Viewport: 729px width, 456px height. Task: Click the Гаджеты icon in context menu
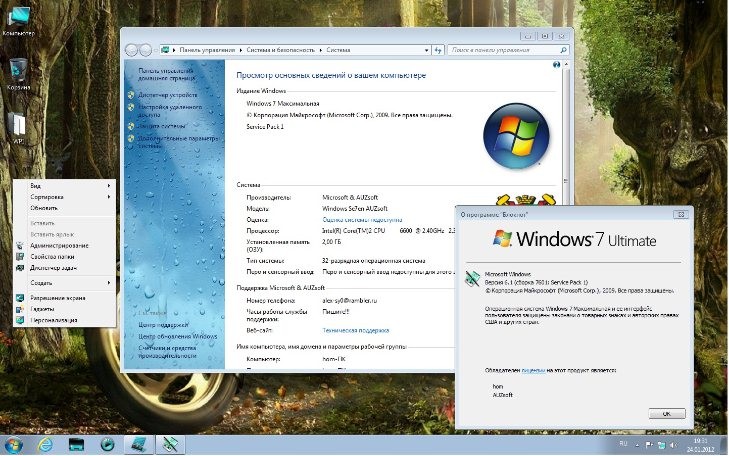point(20,309)
